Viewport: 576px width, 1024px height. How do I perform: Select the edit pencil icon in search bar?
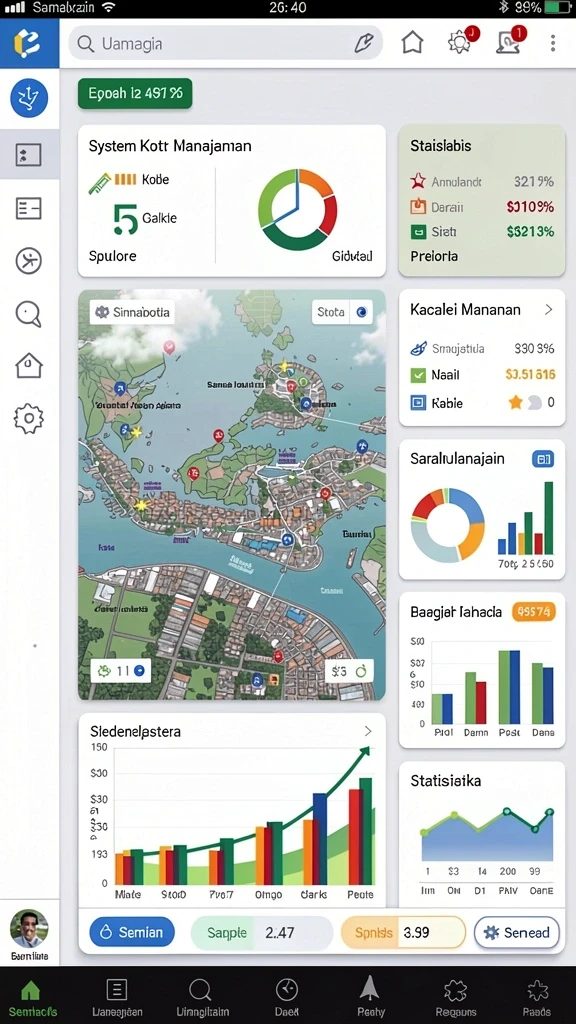363,44
